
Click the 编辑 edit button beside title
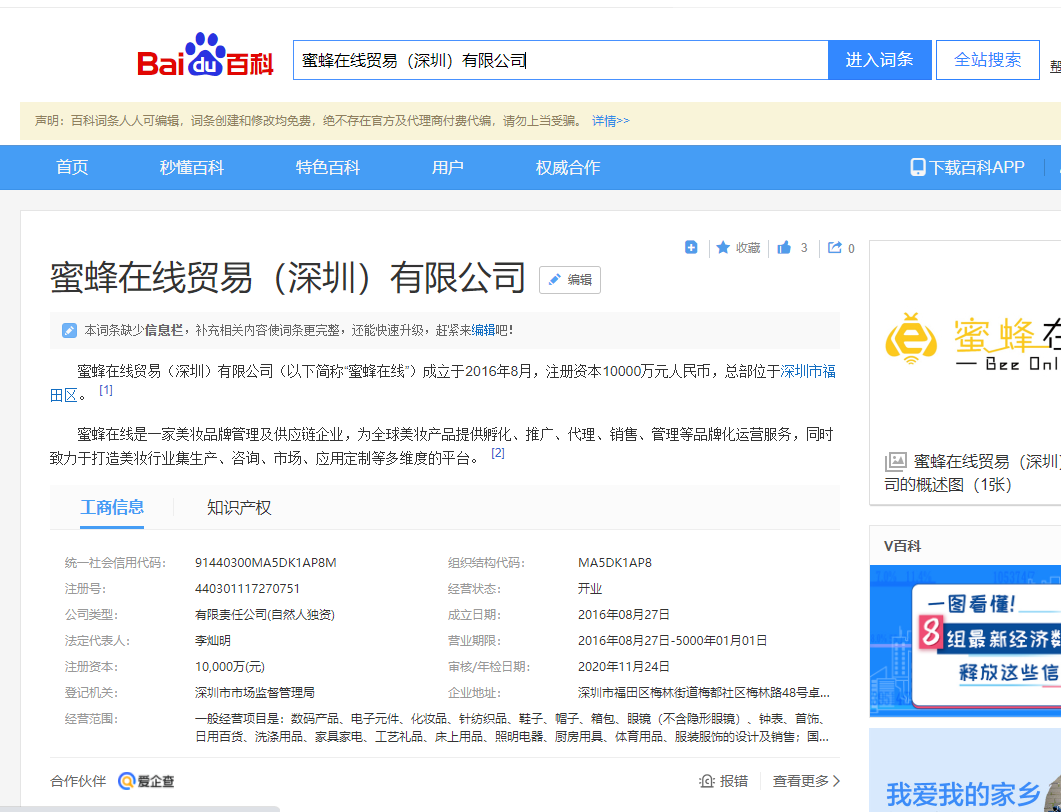click(x=570, y=279)
